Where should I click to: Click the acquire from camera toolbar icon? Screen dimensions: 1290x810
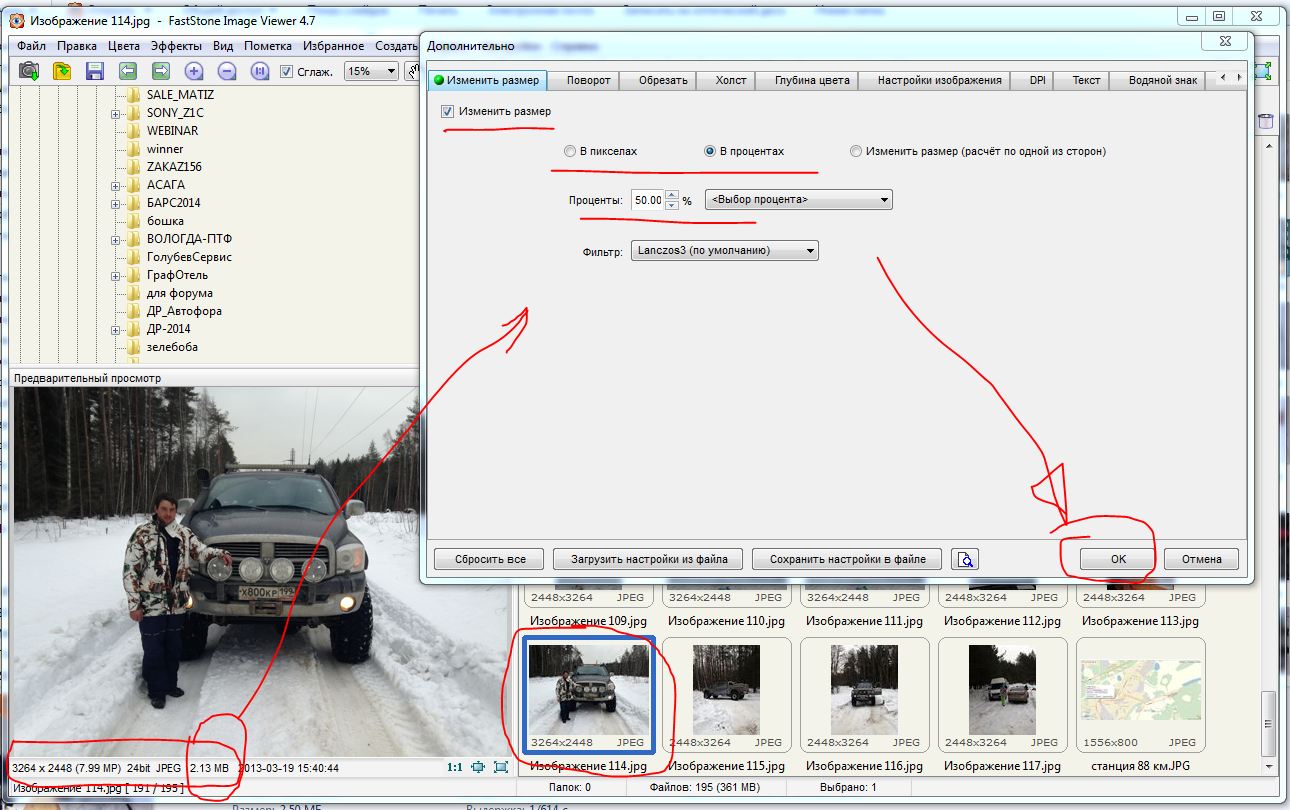tap(29, 71)
